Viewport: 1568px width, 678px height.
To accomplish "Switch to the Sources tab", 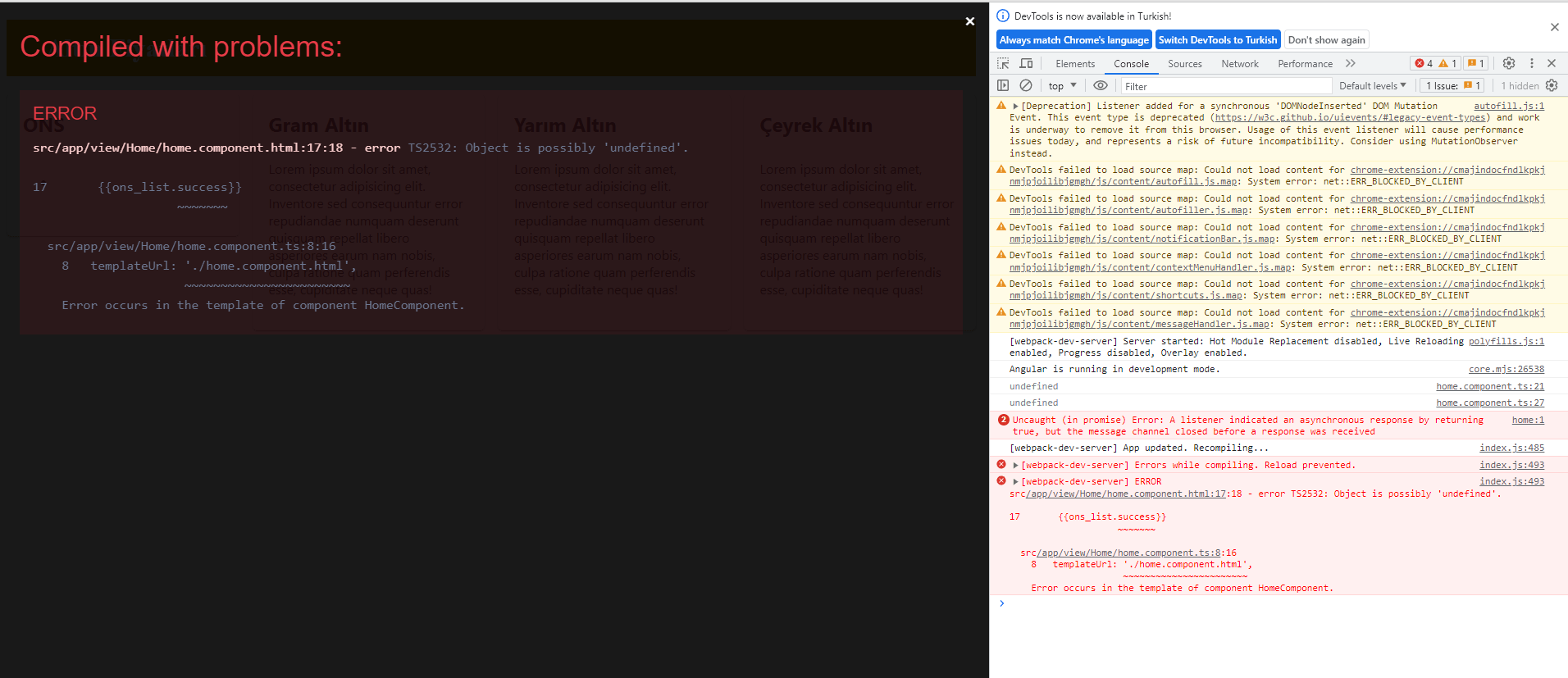I will point(1185,63).
